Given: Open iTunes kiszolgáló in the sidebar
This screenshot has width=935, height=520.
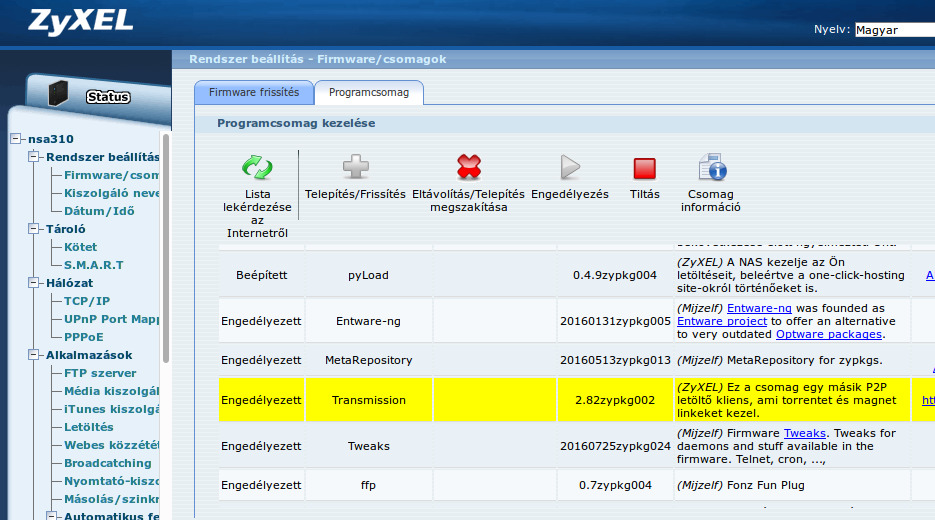Looking at the screenshot, I should coord(112,409).
